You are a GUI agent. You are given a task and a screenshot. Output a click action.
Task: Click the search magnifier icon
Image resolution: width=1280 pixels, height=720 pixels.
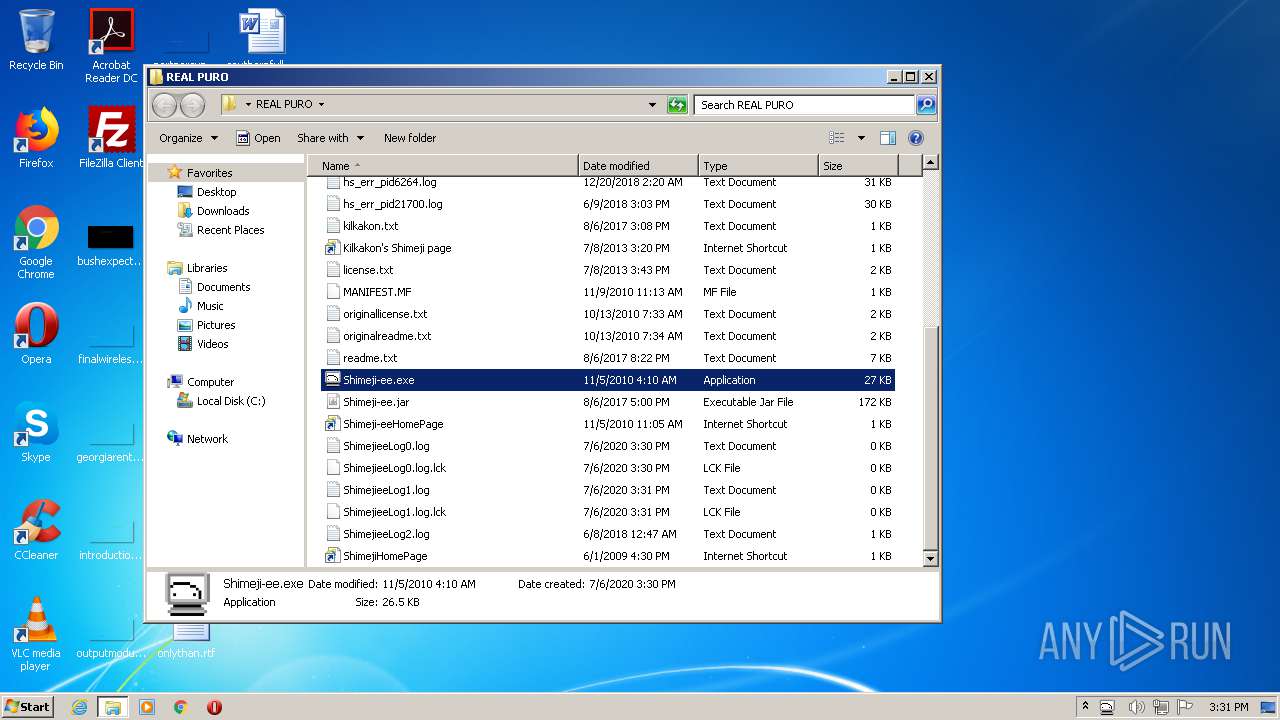[x=926, y=104]
